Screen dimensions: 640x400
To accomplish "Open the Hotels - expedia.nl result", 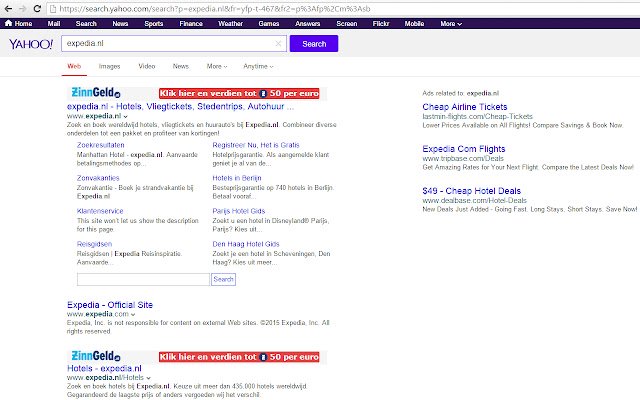I will pos(104,369).
